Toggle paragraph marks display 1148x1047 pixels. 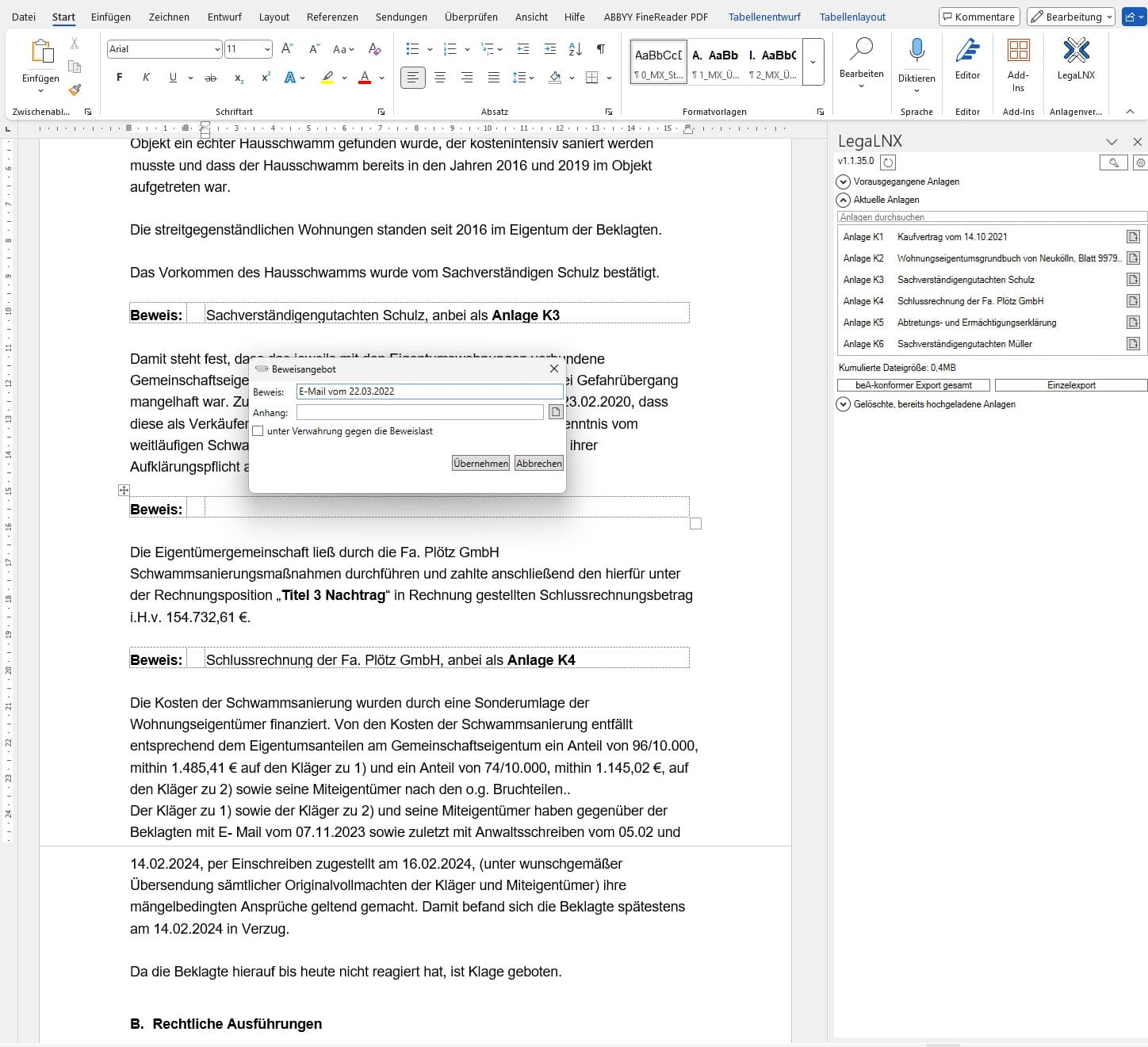tap(601, 49)
